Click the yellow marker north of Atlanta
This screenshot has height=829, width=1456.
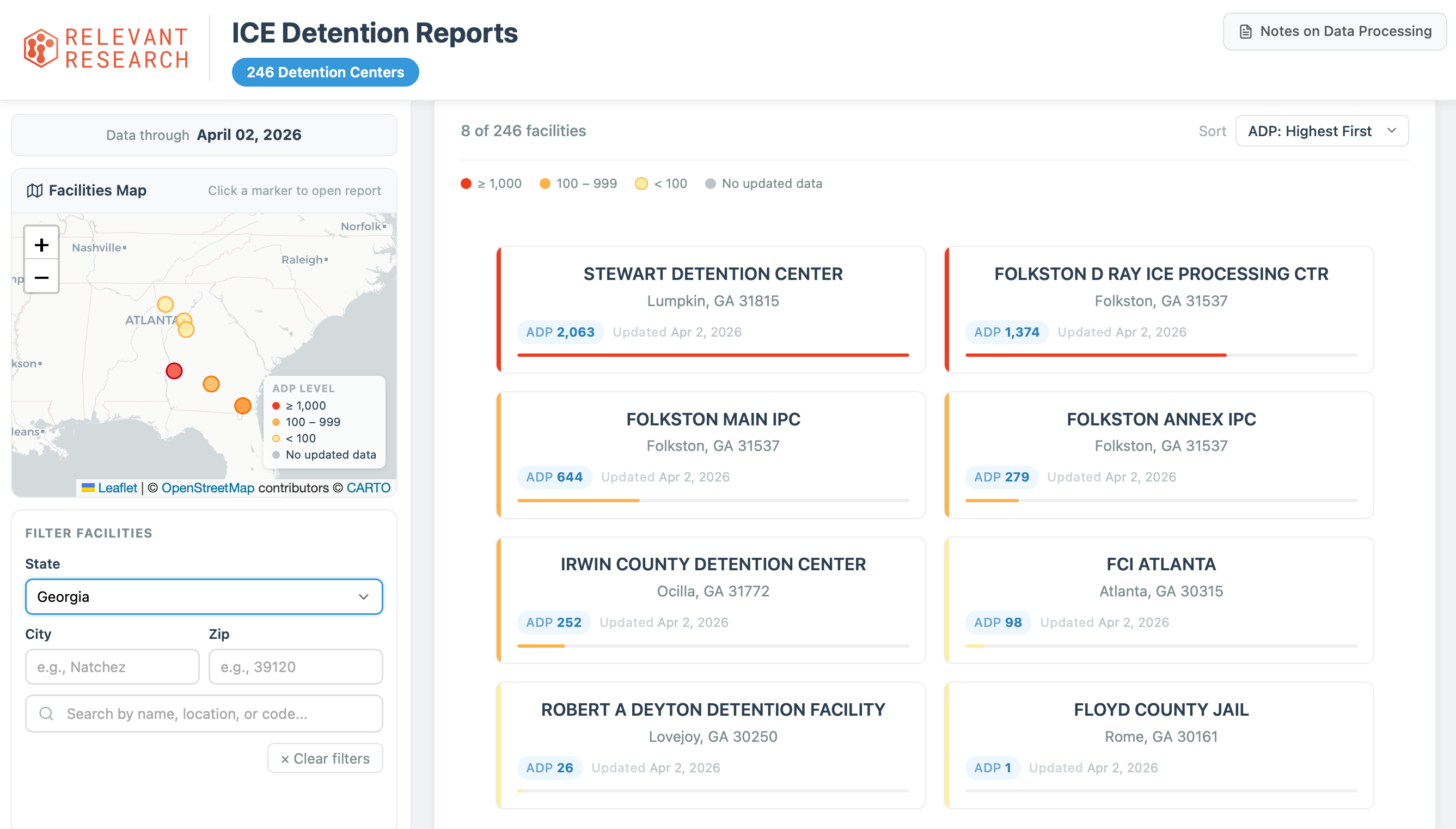point(165,304)
